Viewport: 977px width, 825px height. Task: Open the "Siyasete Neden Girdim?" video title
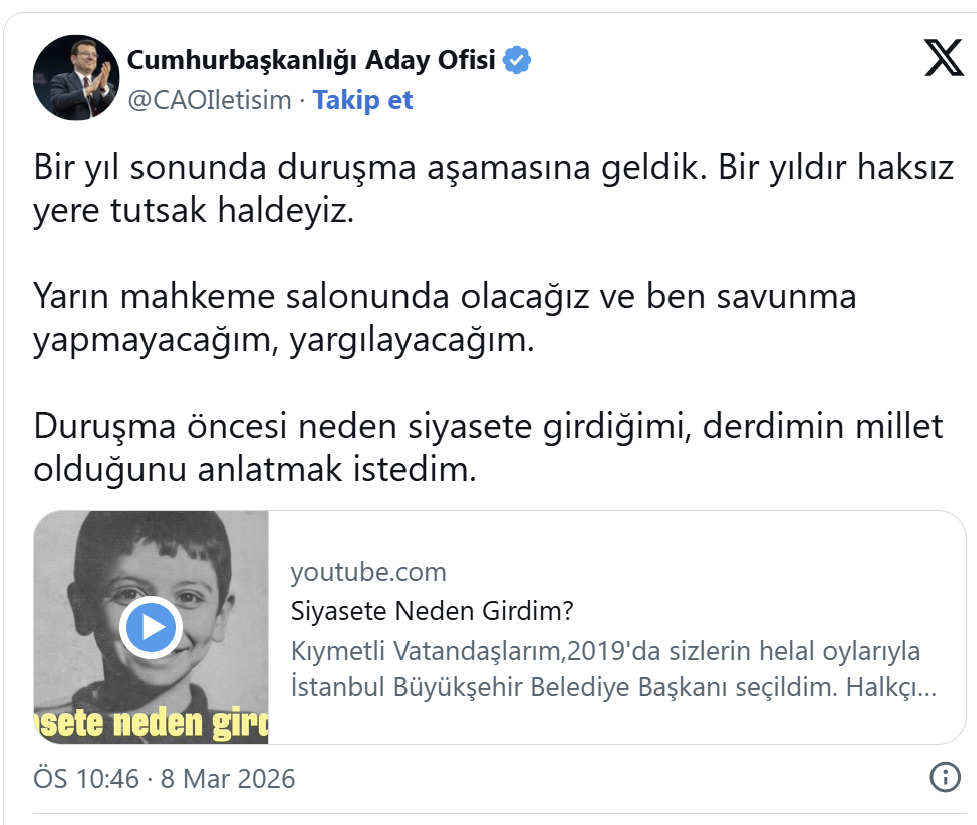click(x=432, y=611)
